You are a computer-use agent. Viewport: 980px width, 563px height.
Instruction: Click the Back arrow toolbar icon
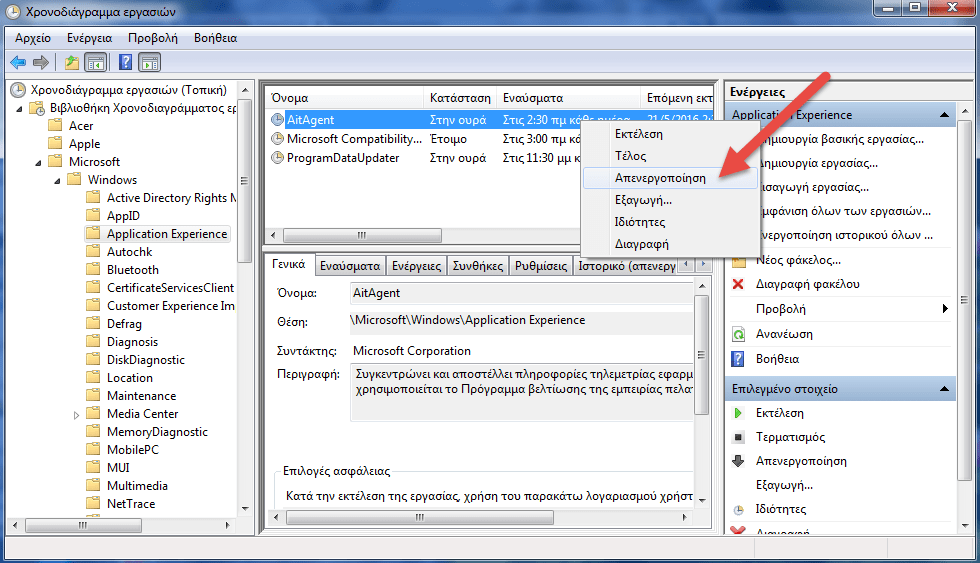click(18, 63)
